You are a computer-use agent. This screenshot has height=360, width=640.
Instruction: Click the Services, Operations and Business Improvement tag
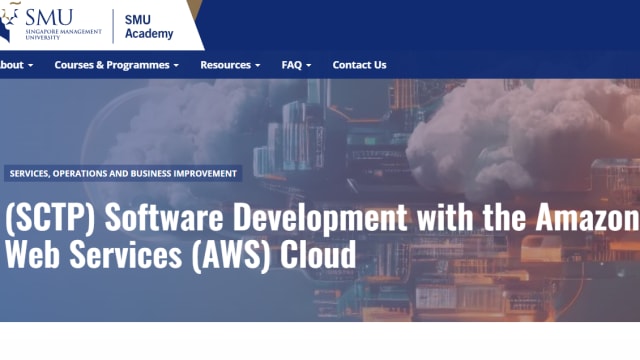coord(123,173)
